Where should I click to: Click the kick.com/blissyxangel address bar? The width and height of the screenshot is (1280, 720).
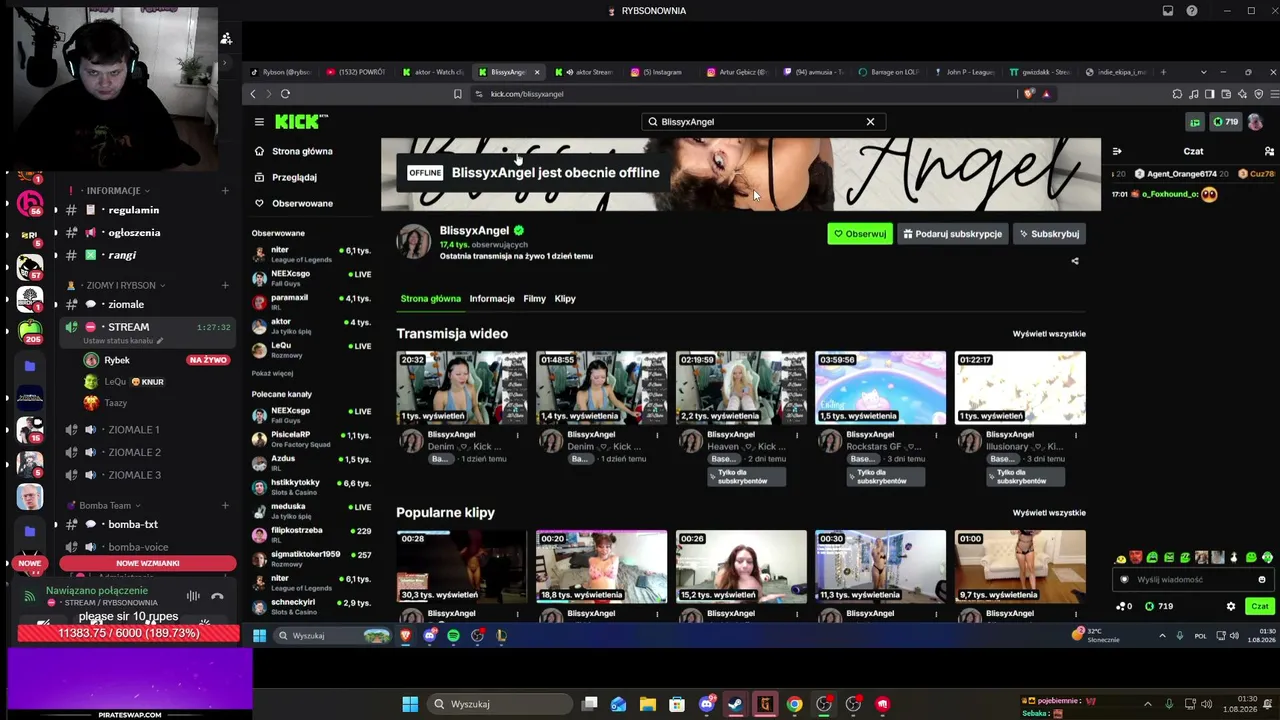point(745,94)
